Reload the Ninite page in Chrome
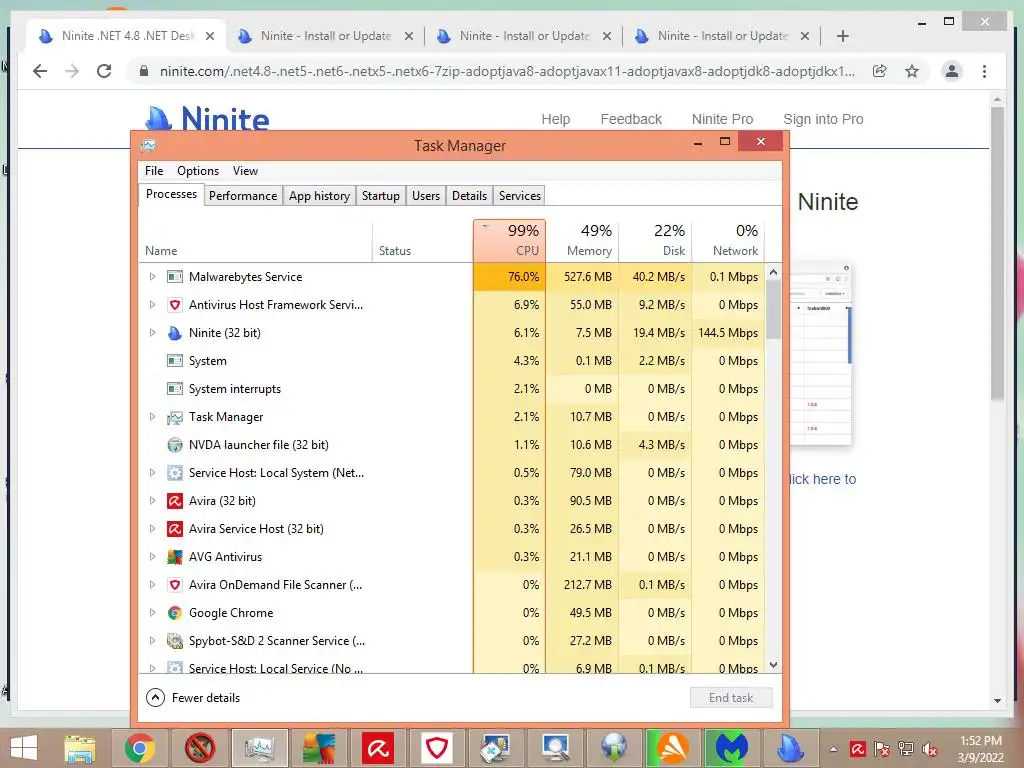This screenshot has height=768, width=1024. coord(104,71)
